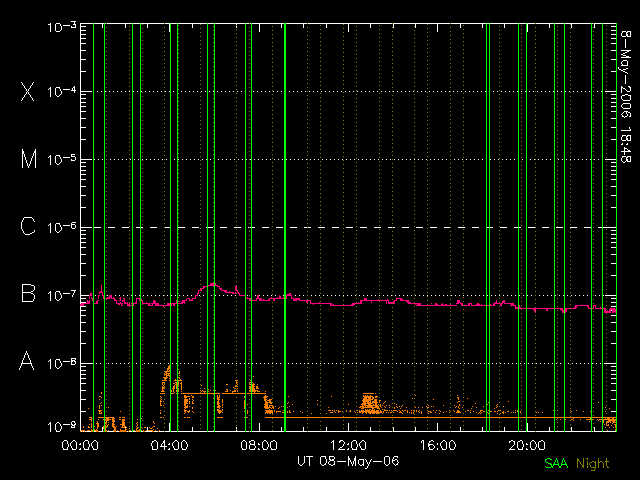Click the Night legend label
Image resolution: width=640 pixels, height=480 pixels.
593,464
